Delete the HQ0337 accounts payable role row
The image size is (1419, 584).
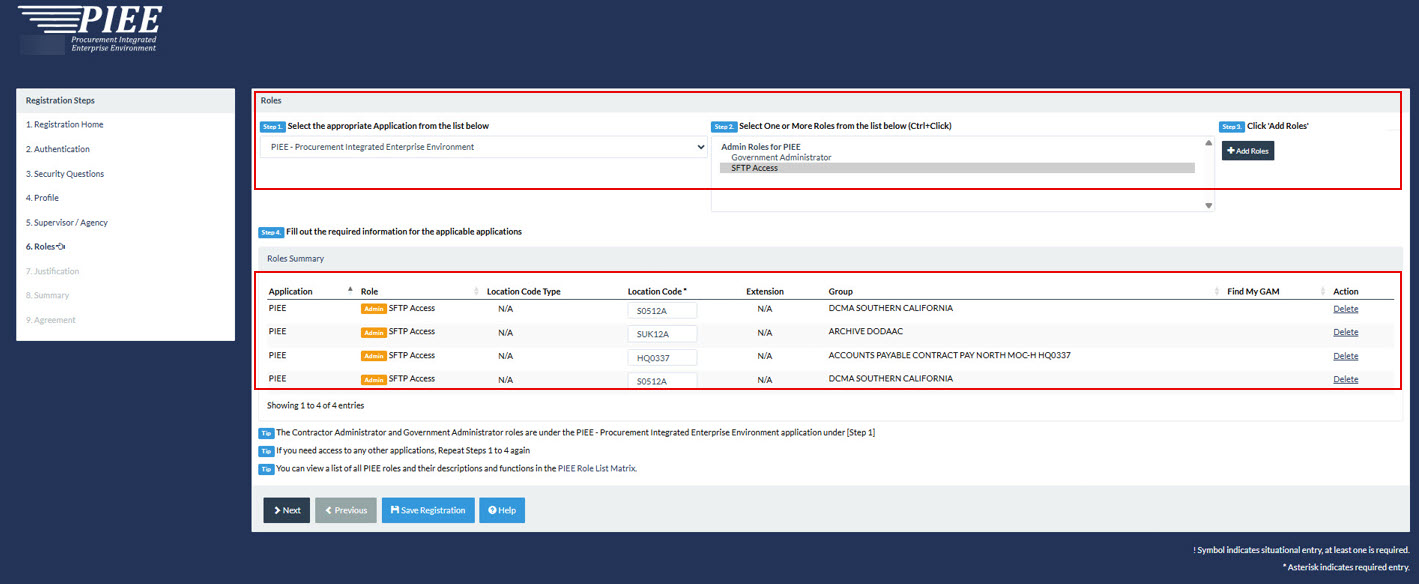click(x=1346, y=356)
